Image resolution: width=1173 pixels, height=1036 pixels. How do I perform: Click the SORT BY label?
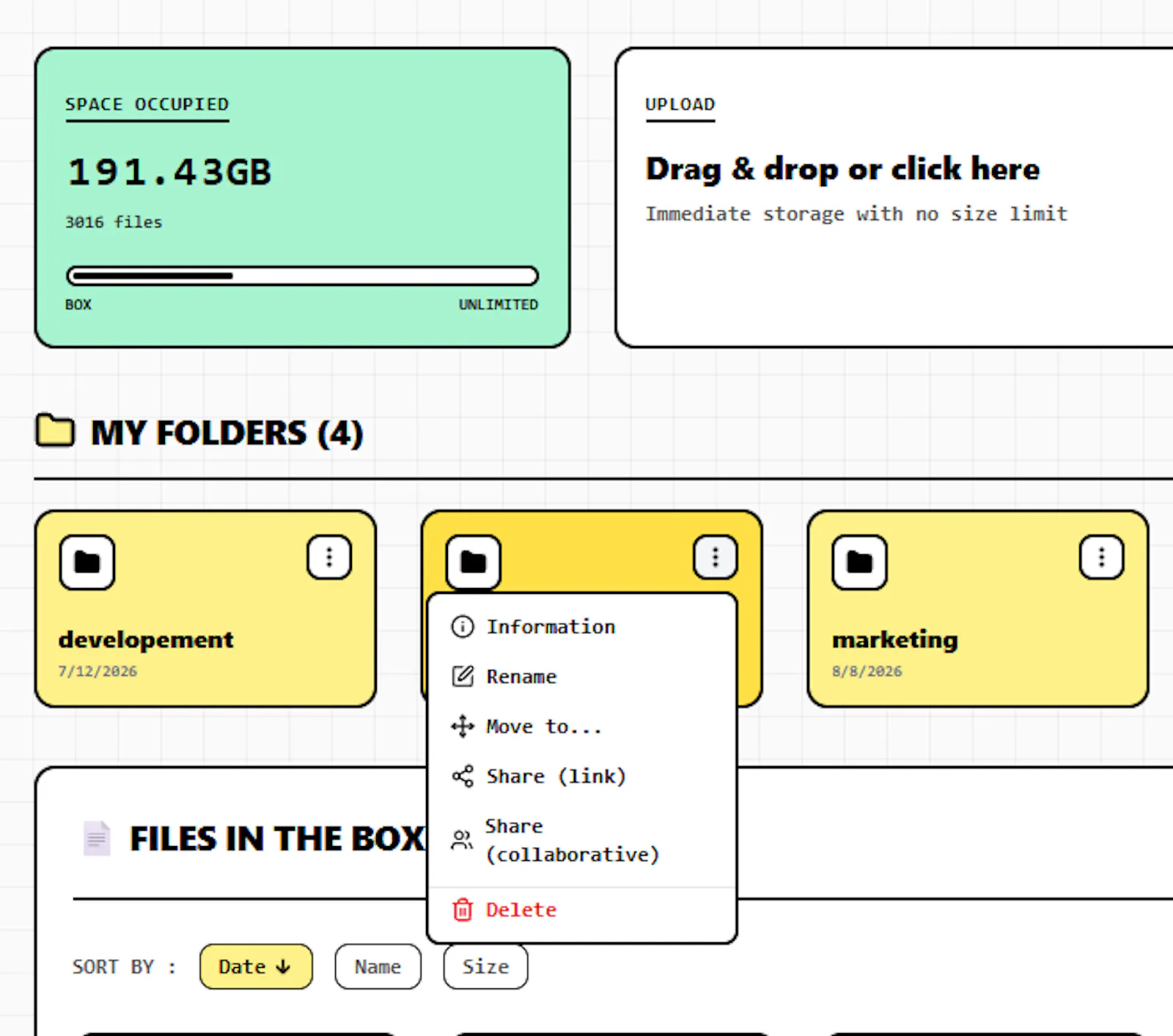tap(124, 967)
